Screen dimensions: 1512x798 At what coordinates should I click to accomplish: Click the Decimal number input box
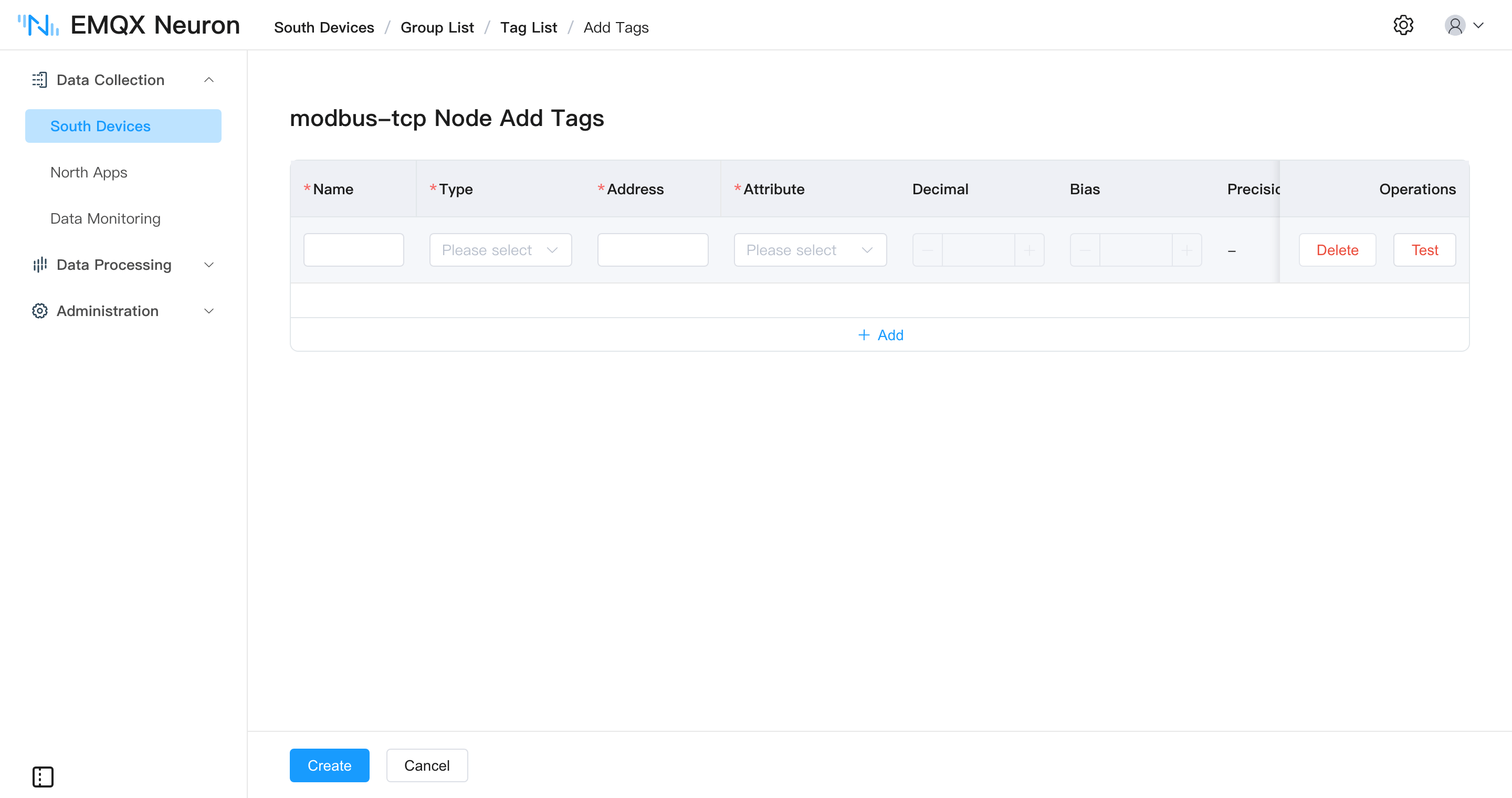979,250
